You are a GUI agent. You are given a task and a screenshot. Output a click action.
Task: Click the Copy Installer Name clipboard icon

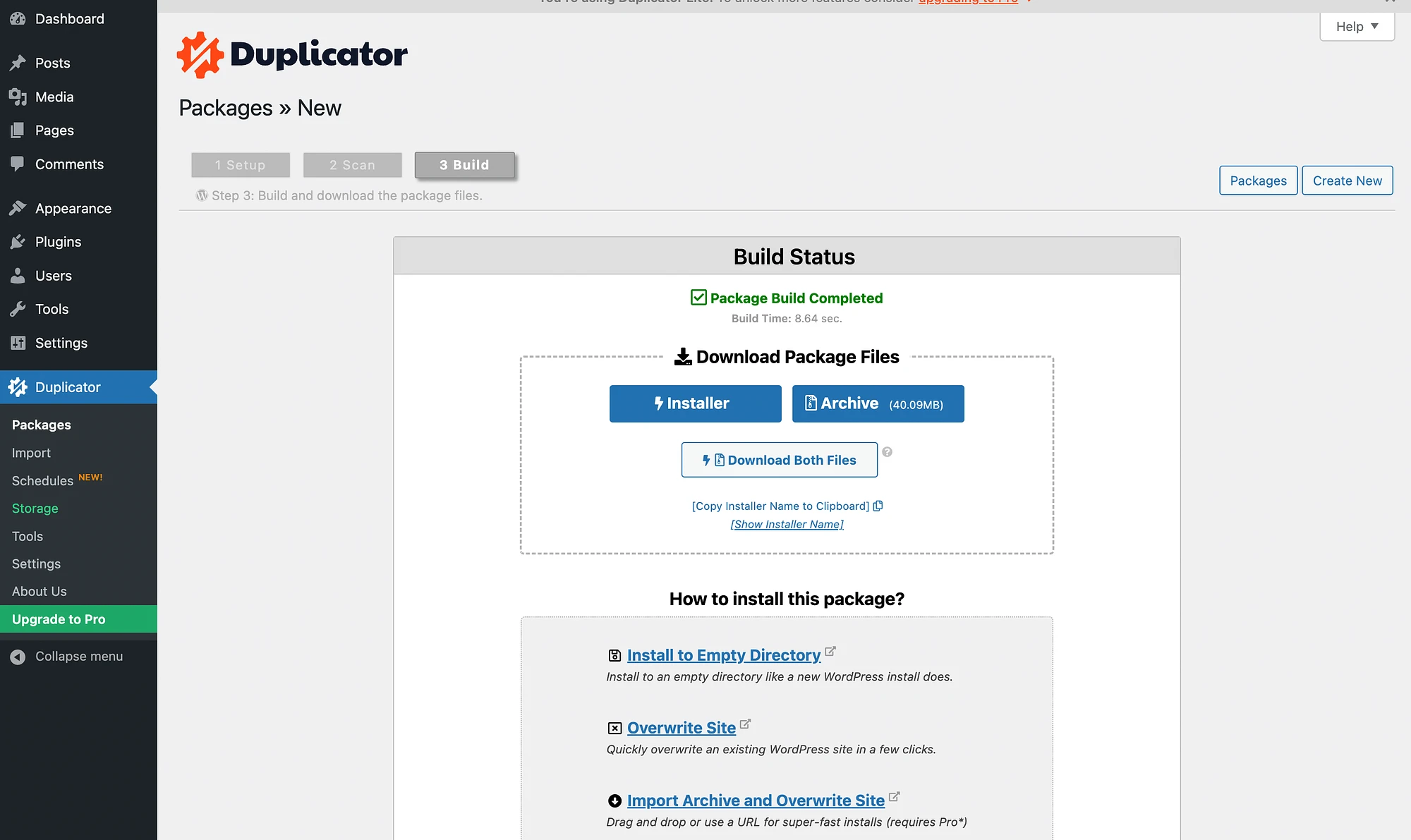click(877, 505)
